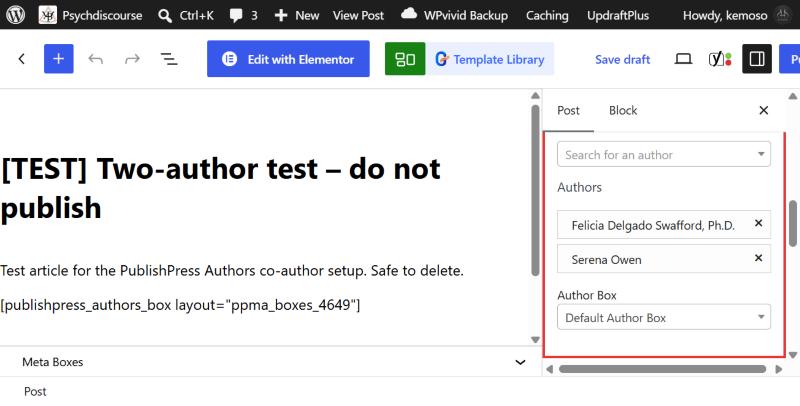800x406 pixels.
Task: View the 3 pending comments
Action: 243,16
